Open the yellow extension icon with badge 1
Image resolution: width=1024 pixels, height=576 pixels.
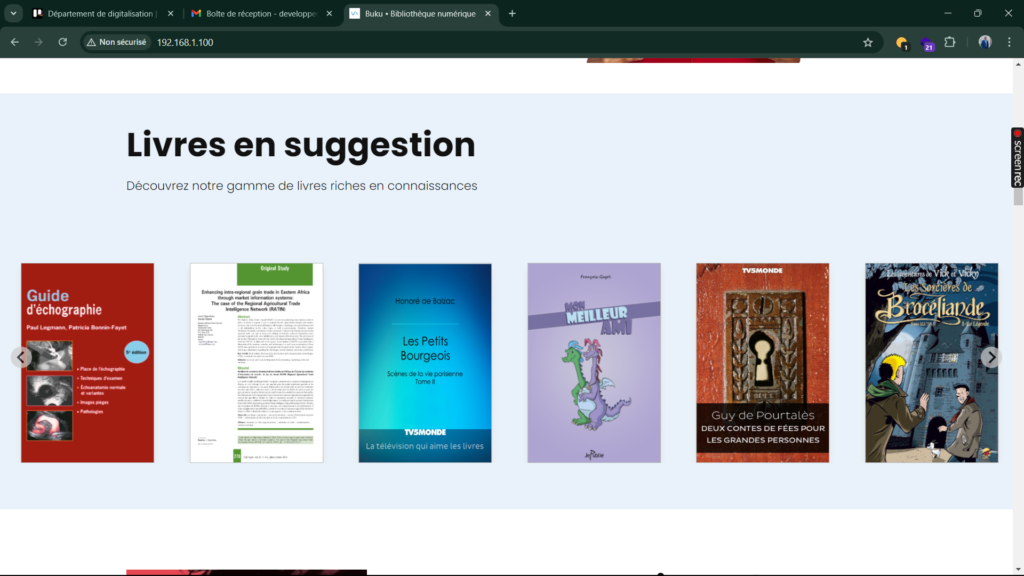pos(902,43)
